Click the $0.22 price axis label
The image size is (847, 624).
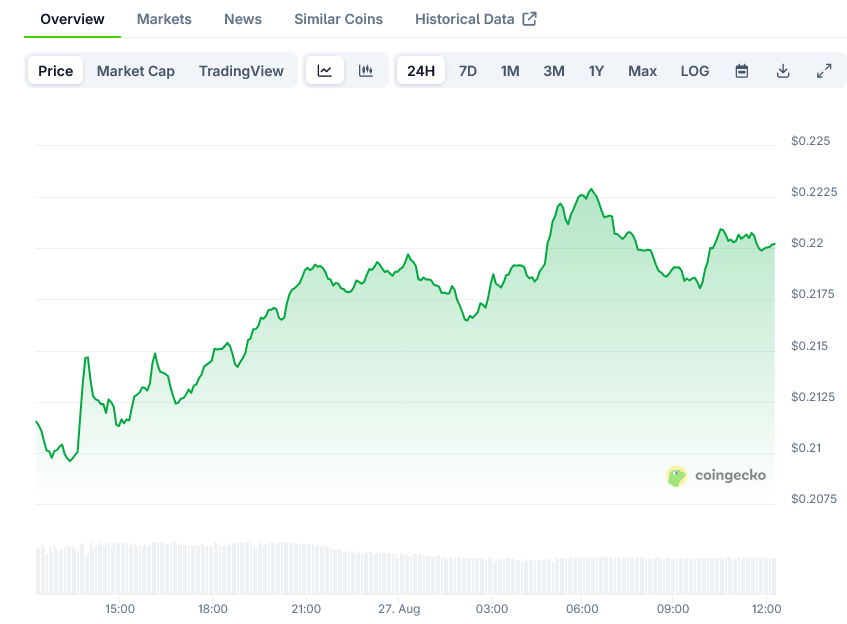807,243
